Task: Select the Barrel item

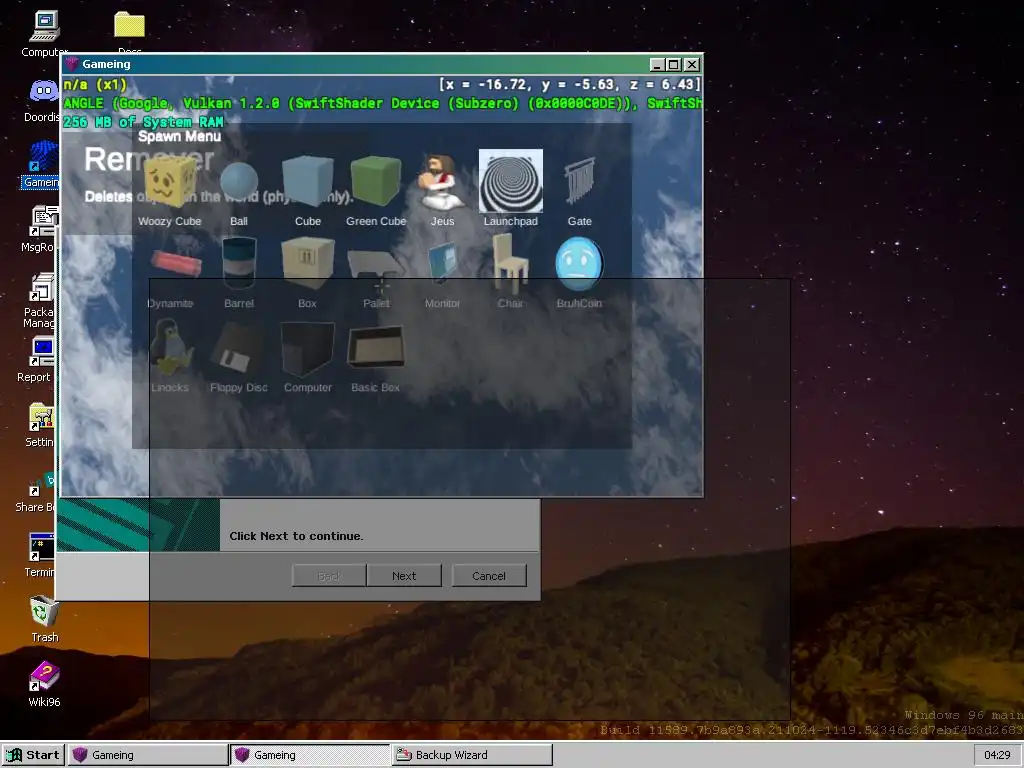Action: coord(239,273)
